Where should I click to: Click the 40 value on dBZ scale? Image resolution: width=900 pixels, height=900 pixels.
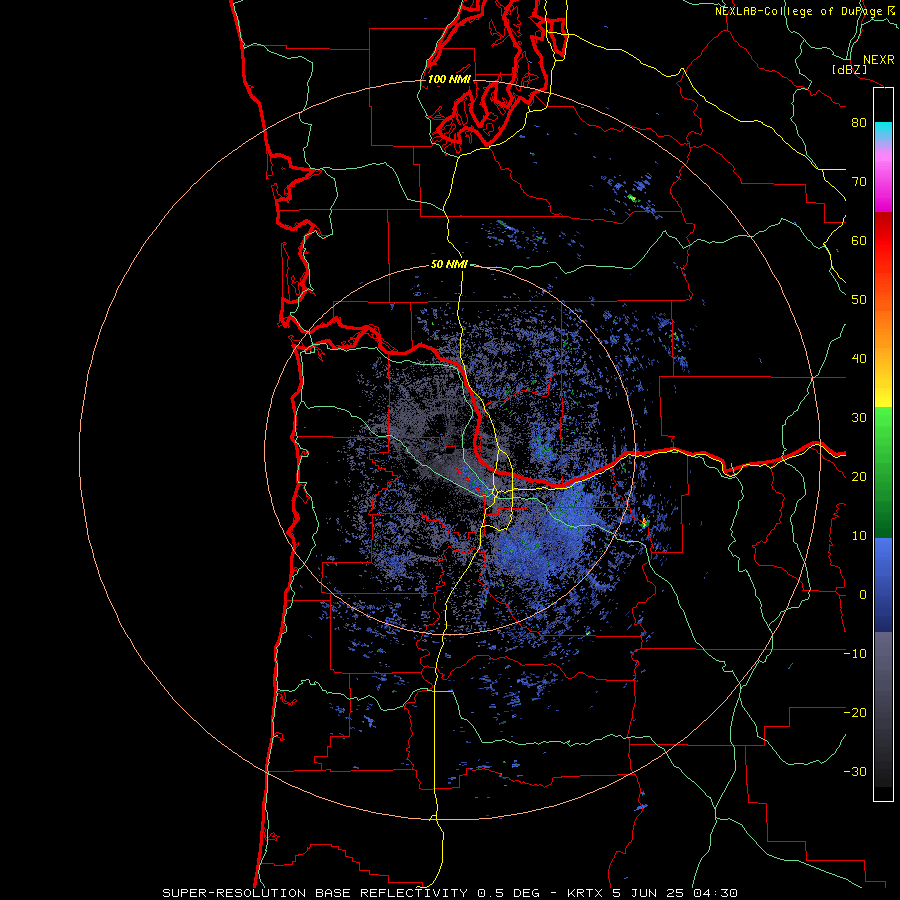click(859, 359)
